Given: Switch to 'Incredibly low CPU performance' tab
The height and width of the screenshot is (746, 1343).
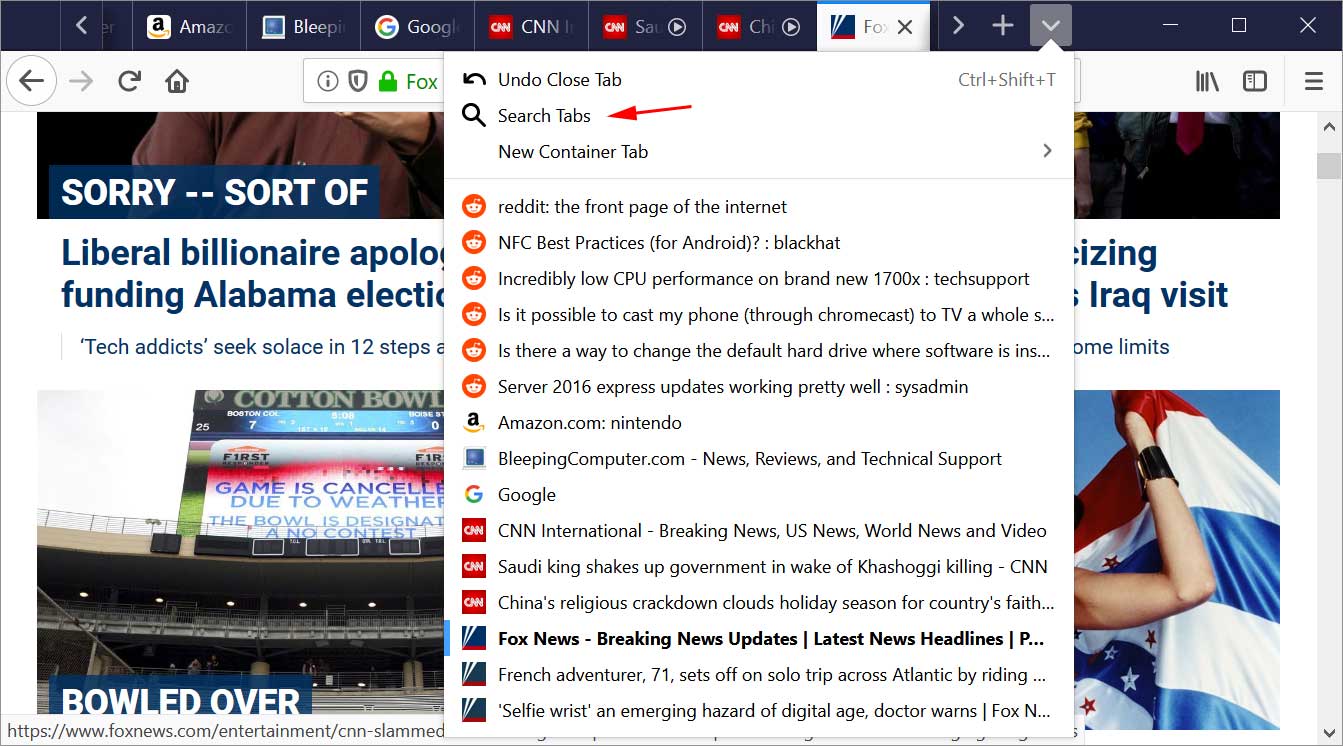Looking at the screenshot, I should click(759, 279).
